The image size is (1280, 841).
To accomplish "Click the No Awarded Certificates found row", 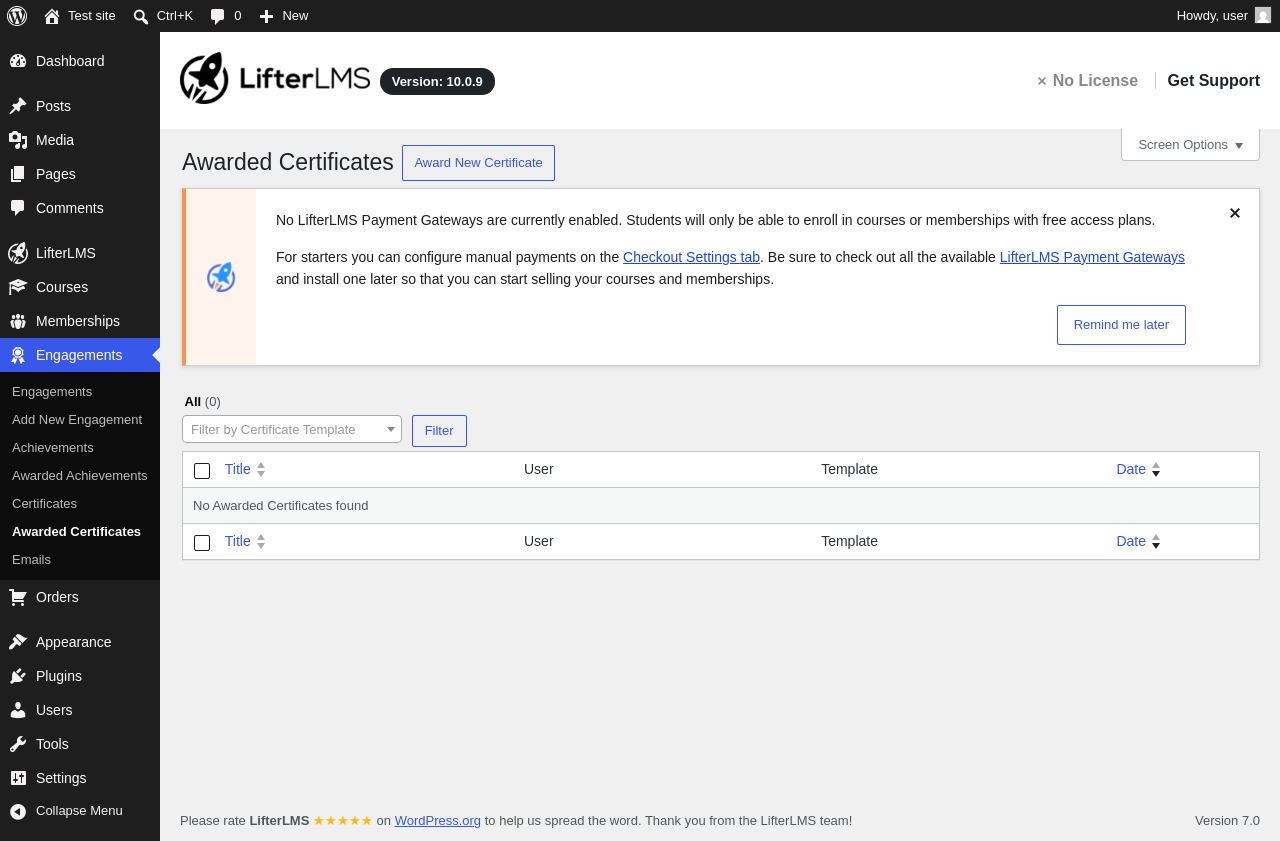I will tap(721, 506).
